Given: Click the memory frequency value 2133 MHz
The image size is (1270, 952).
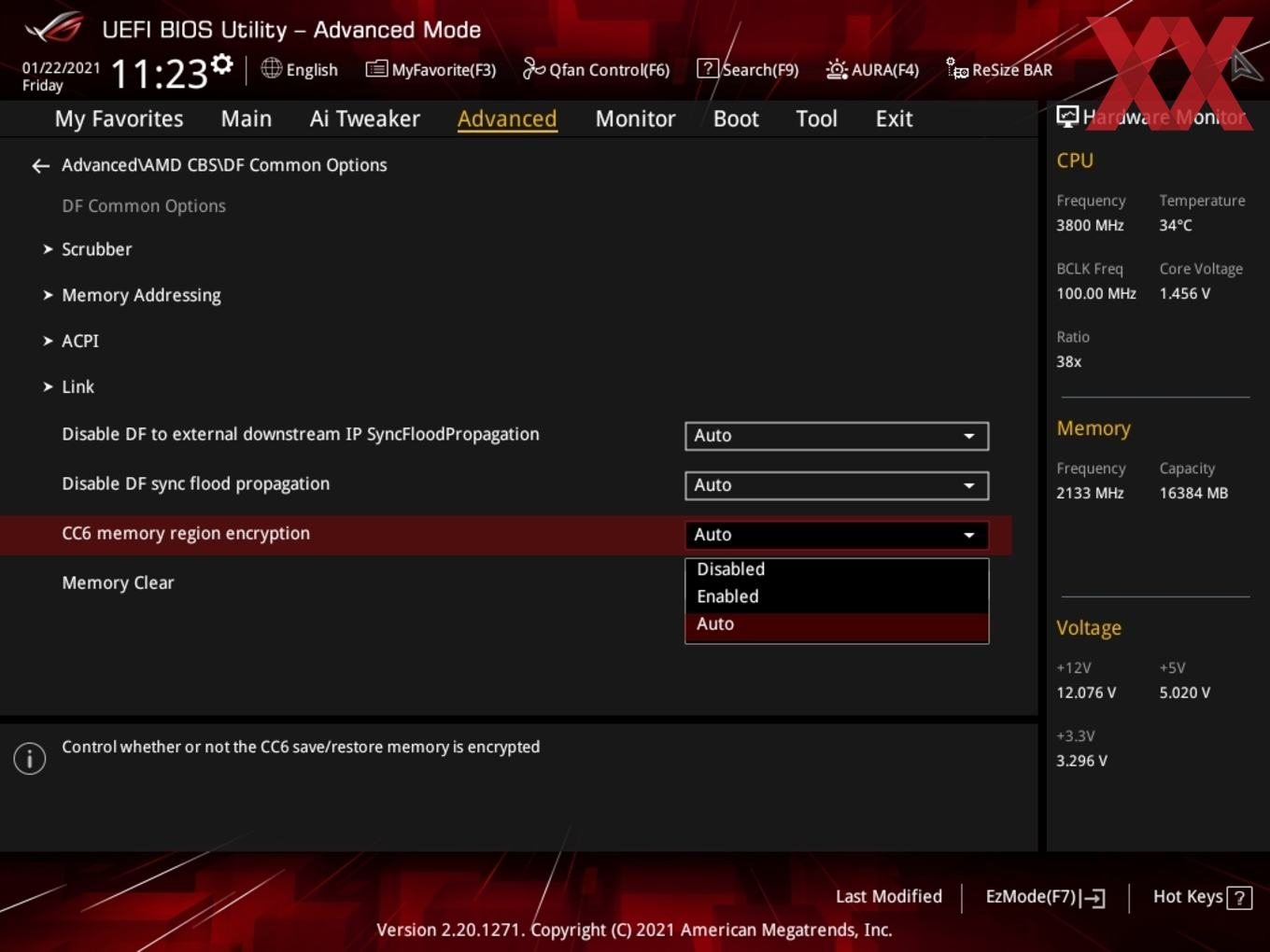Looking at the screenshot, I should pyautogui.click(x=1090, y=493).
